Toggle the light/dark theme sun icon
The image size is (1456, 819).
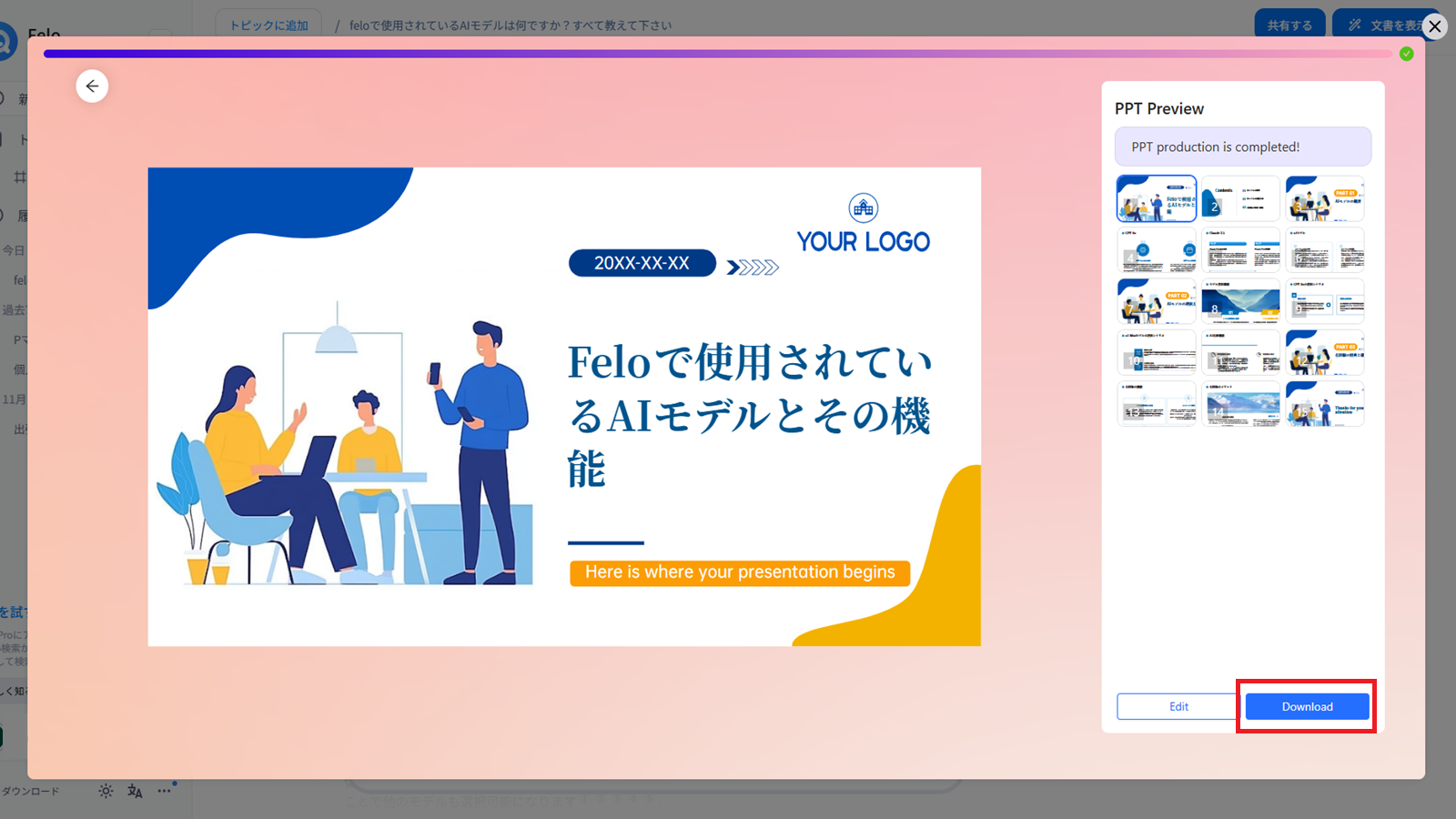pos(106,791)
